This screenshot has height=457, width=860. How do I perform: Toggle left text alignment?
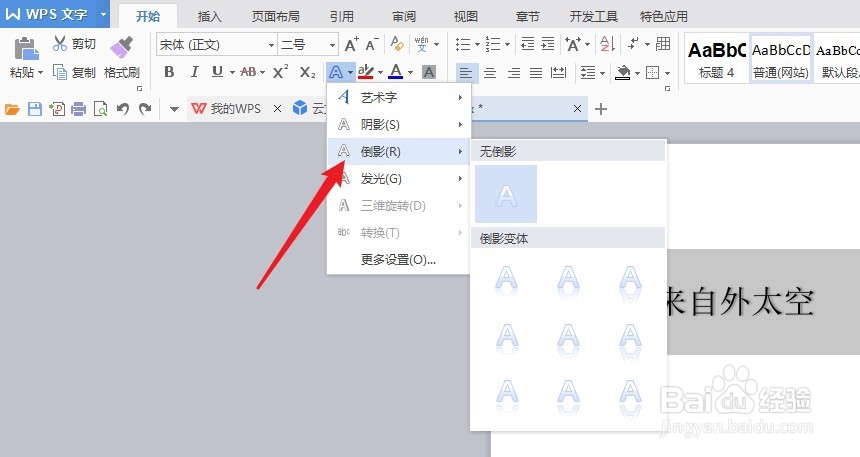[x=466, y=72]
